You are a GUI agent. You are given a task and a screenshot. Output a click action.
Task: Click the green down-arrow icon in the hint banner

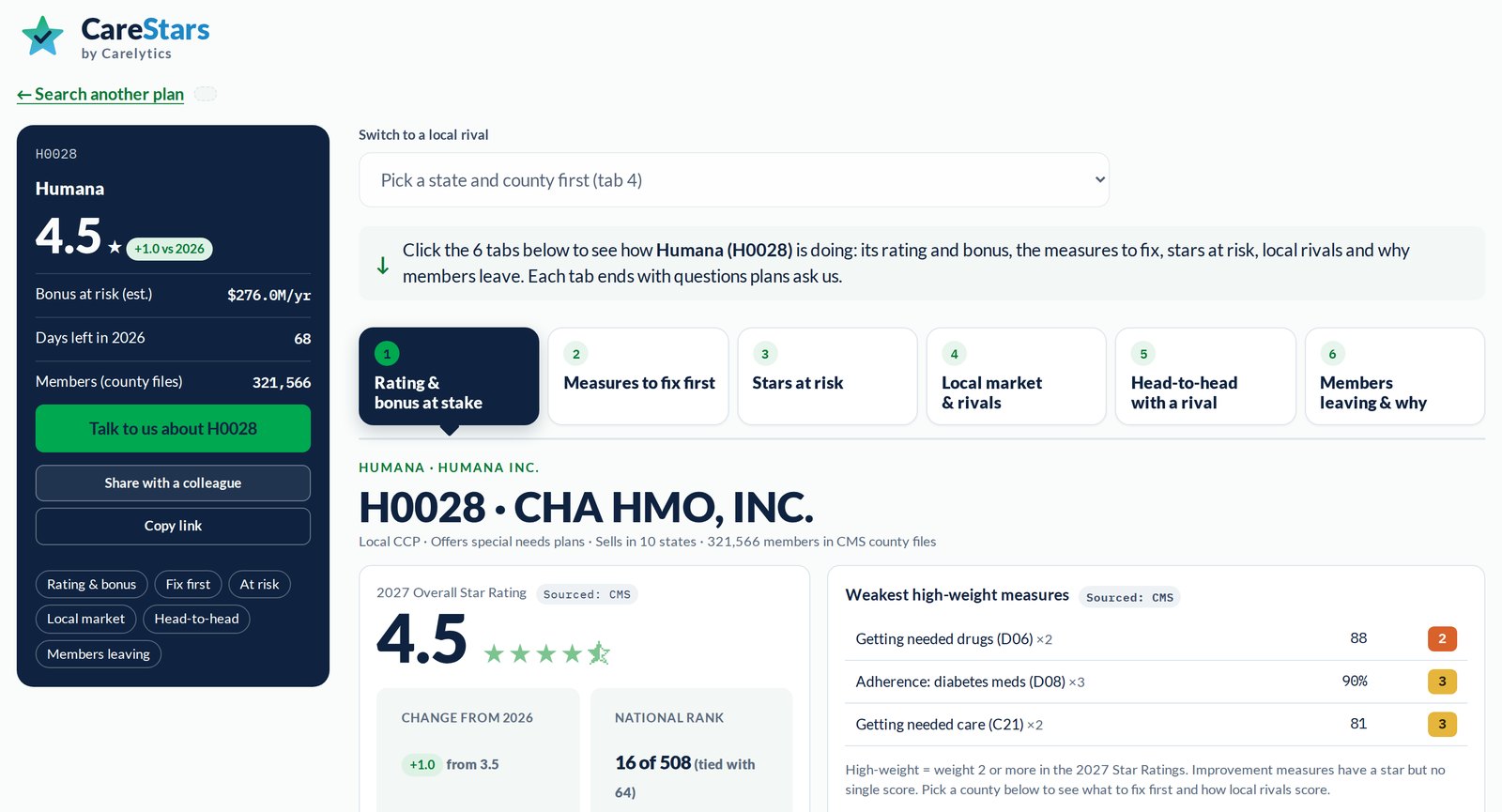(x=383, y=266)
